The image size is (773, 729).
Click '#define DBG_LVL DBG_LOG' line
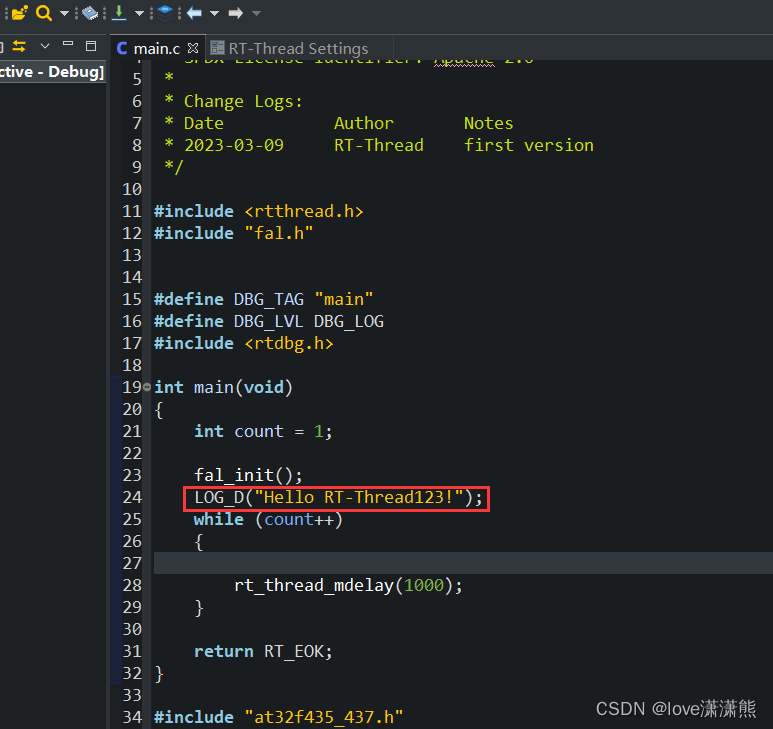269,321
